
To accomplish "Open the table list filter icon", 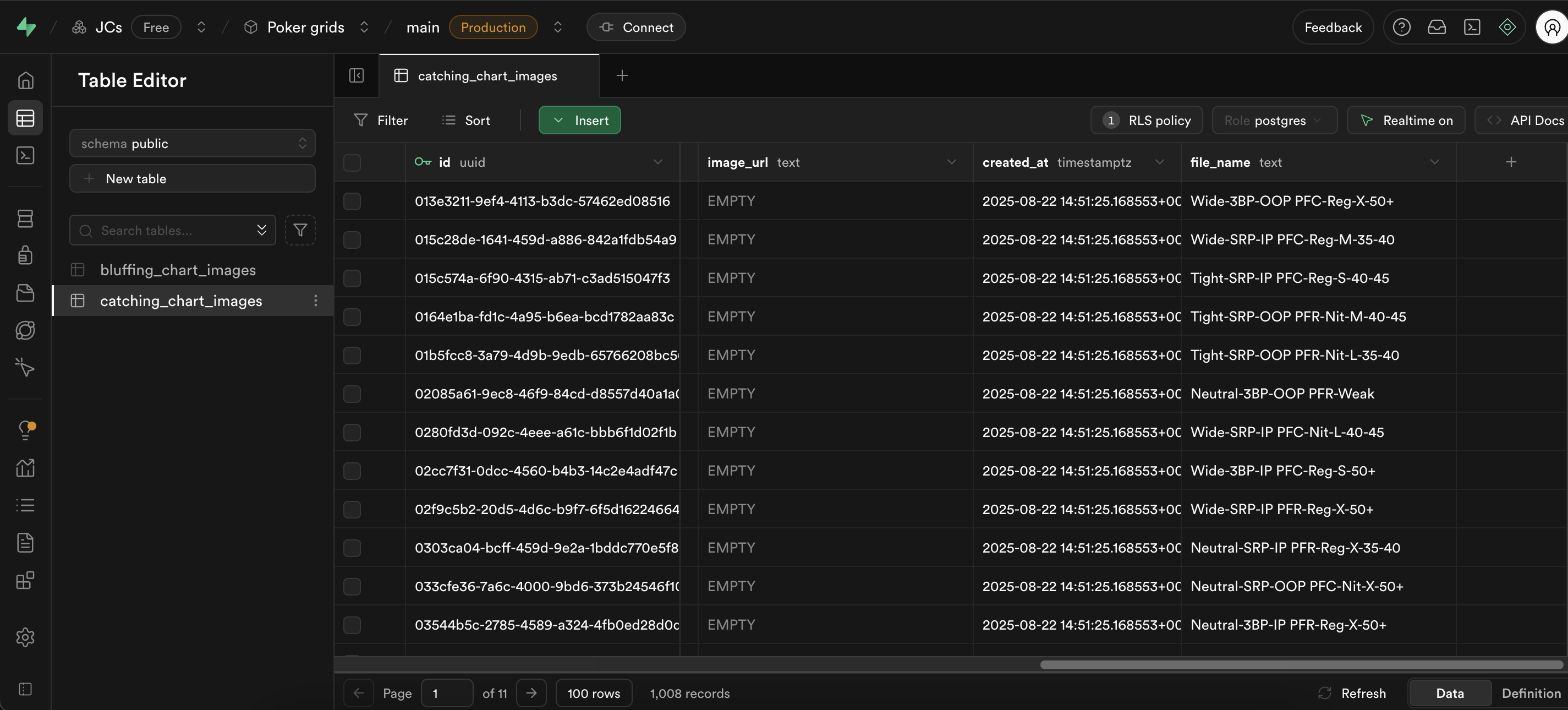I will (300, 230).
